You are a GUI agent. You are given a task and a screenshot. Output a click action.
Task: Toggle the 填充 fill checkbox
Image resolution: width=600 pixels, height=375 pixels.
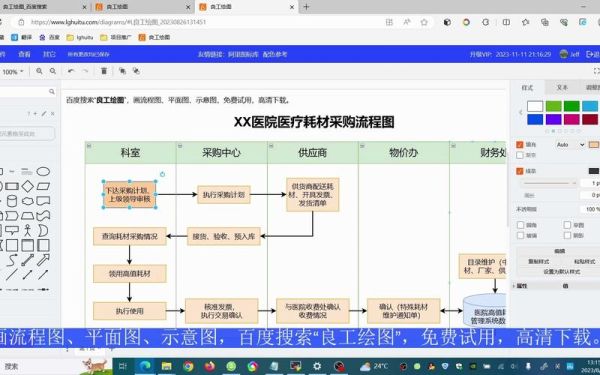tap(520, 145)
